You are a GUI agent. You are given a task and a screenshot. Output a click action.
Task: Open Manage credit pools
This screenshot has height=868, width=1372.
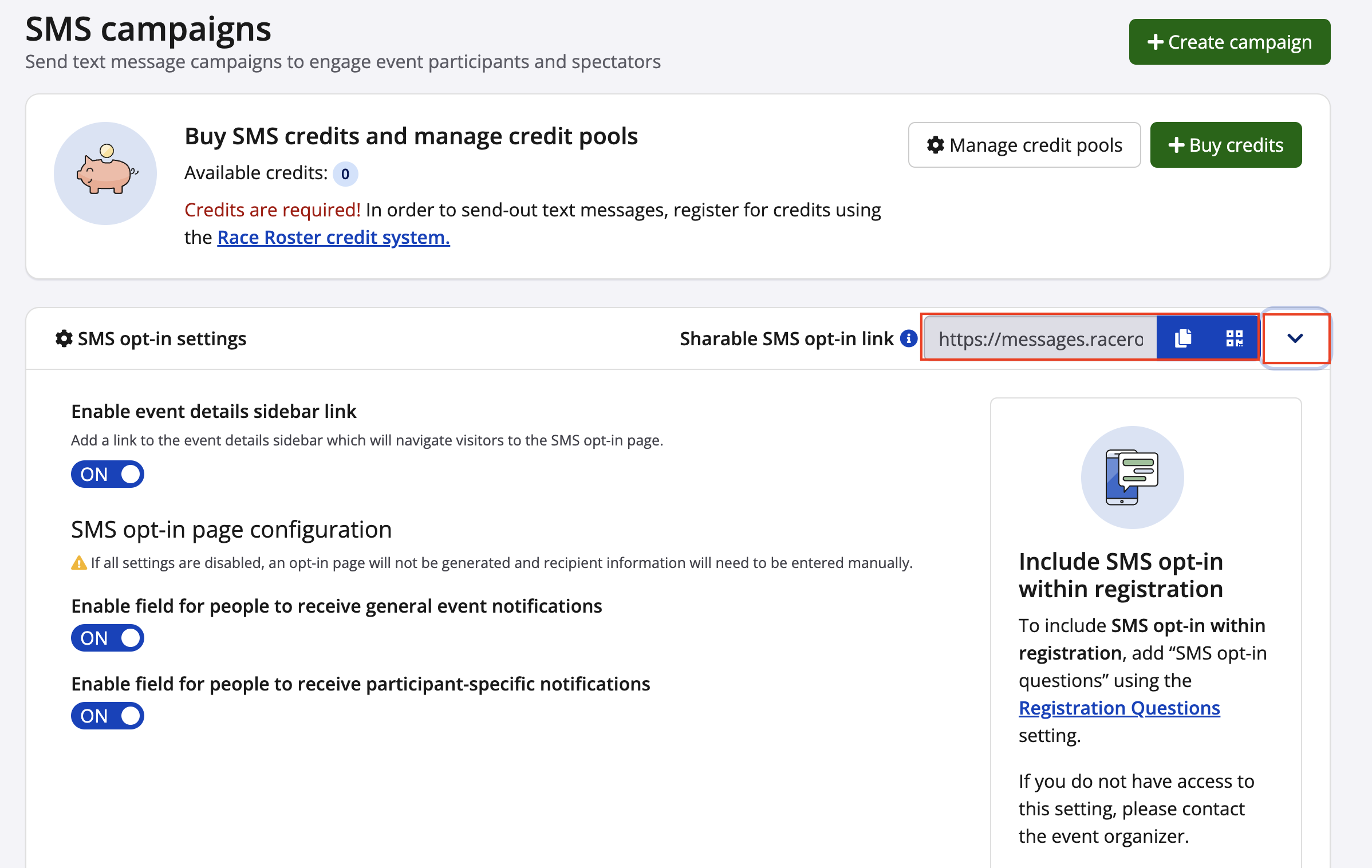(x=1024, y=145)
